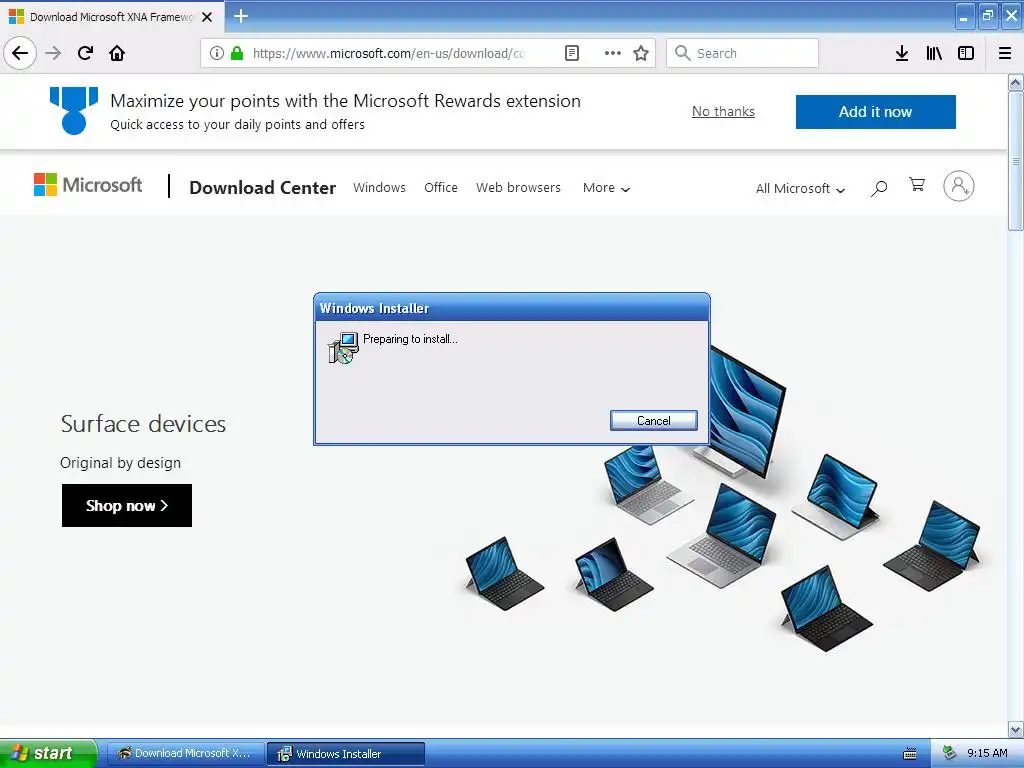This screenshot has height=768, width=1024.
Task: Reload the current page
Action: pos(85,53)
